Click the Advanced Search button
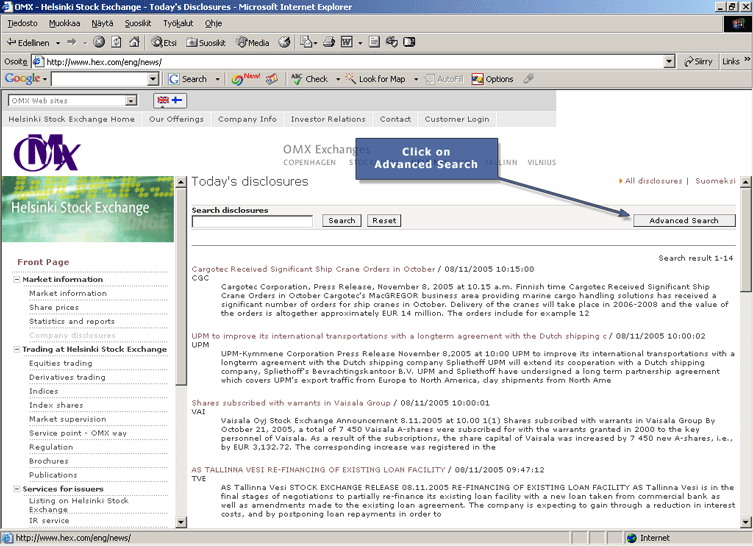The image size is (753, 547). coord(684,220)
